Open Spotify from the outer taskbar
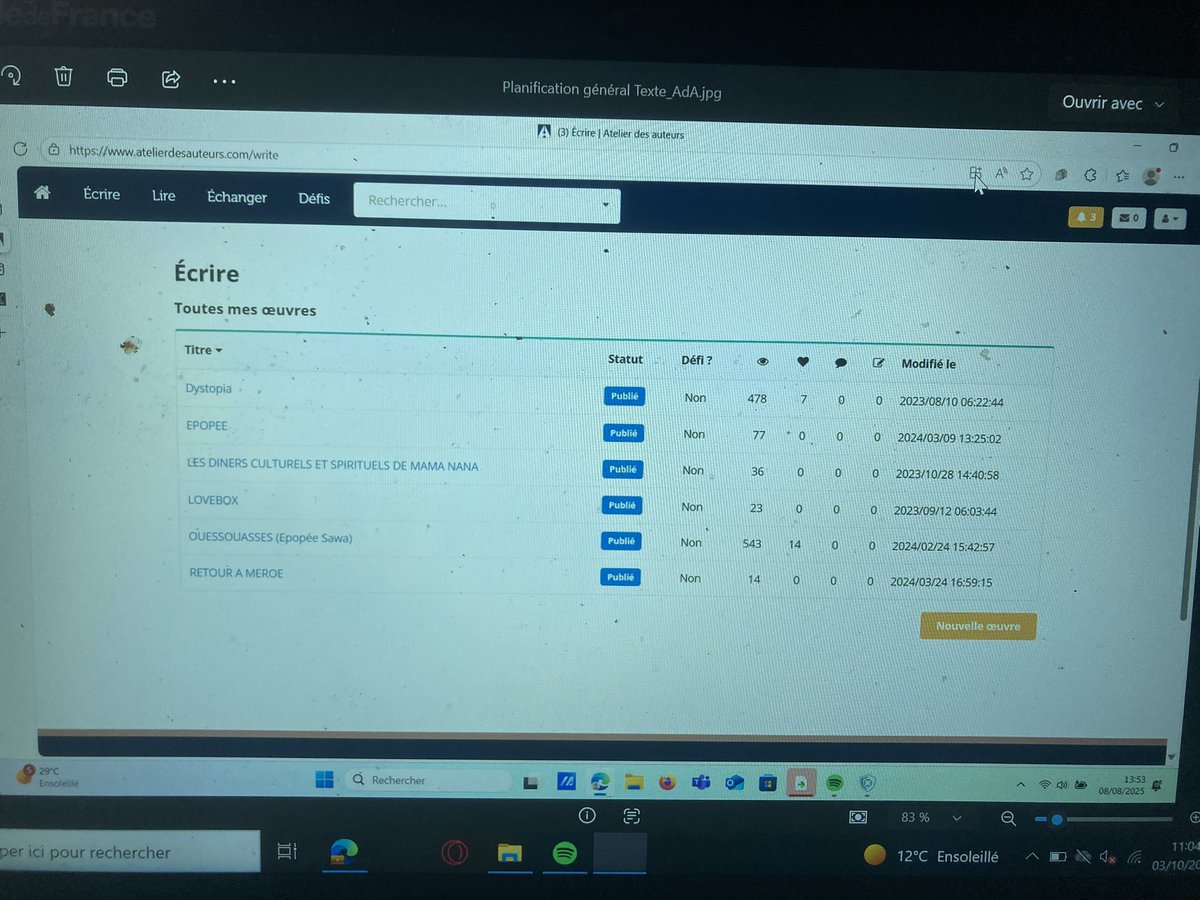 pos(565,854)
